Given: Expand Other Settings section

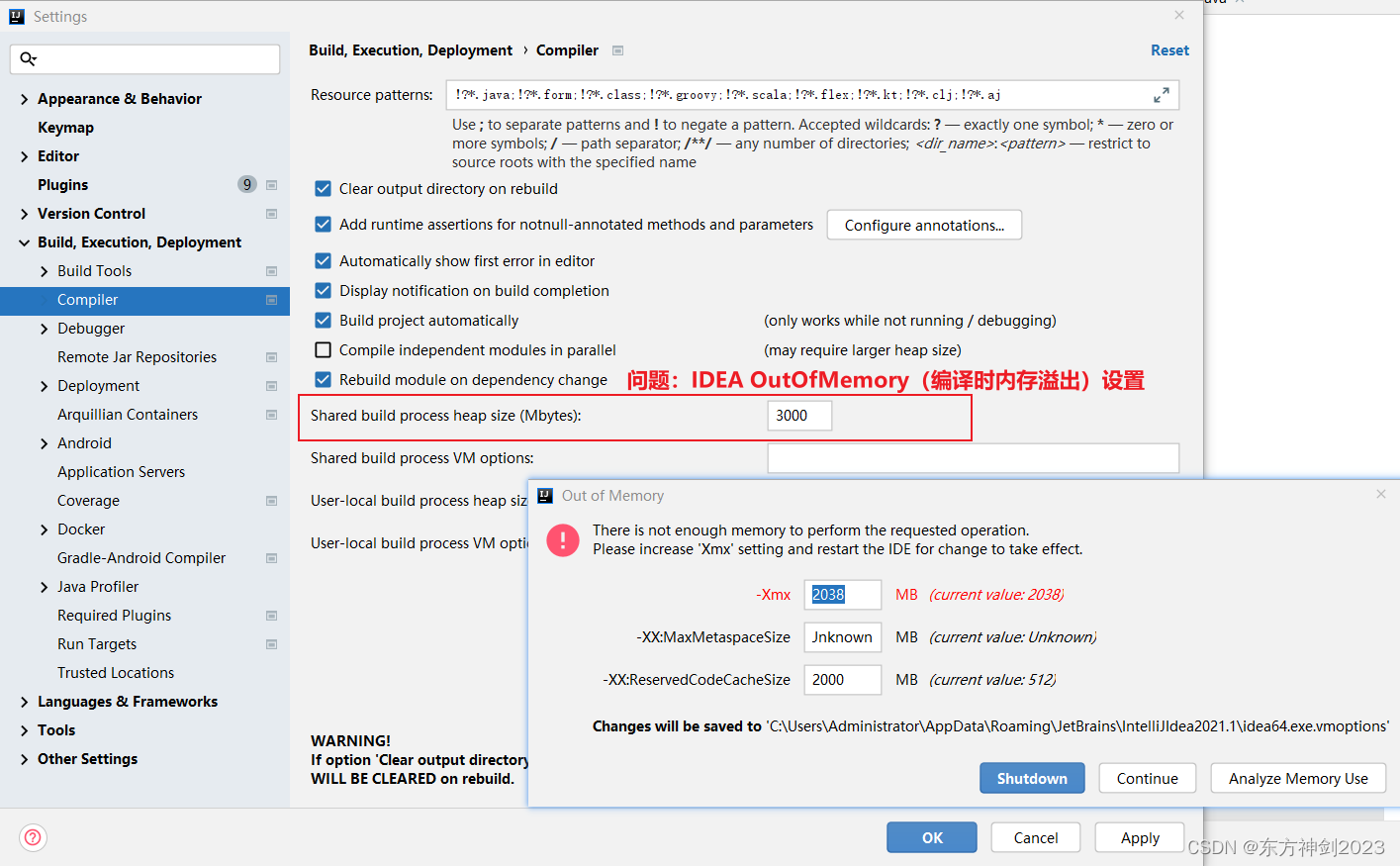Looking at the screenshot, I should pos(24,759).
